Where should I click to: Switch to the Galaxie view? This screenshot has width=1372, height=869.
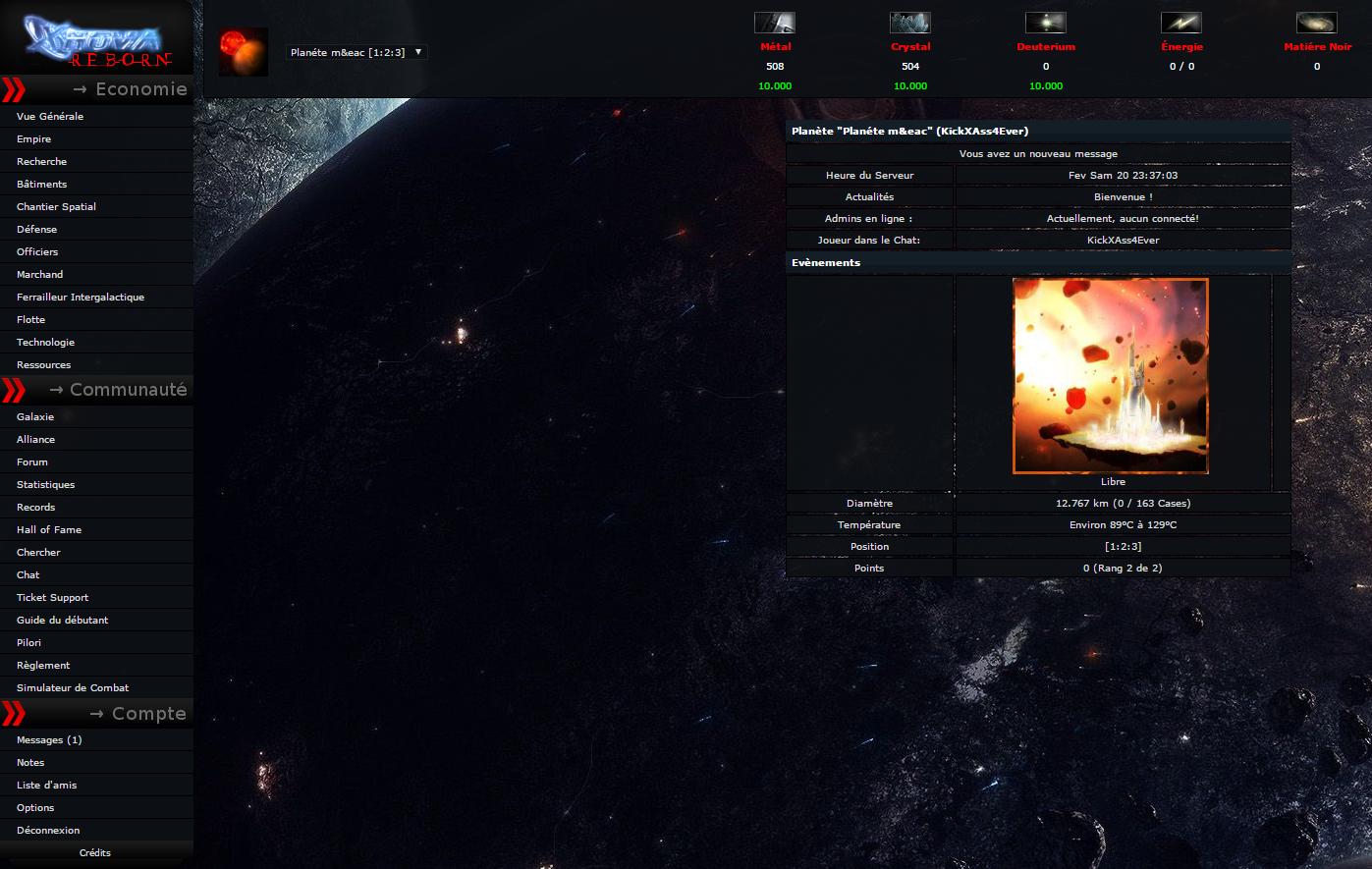point(34,416)
